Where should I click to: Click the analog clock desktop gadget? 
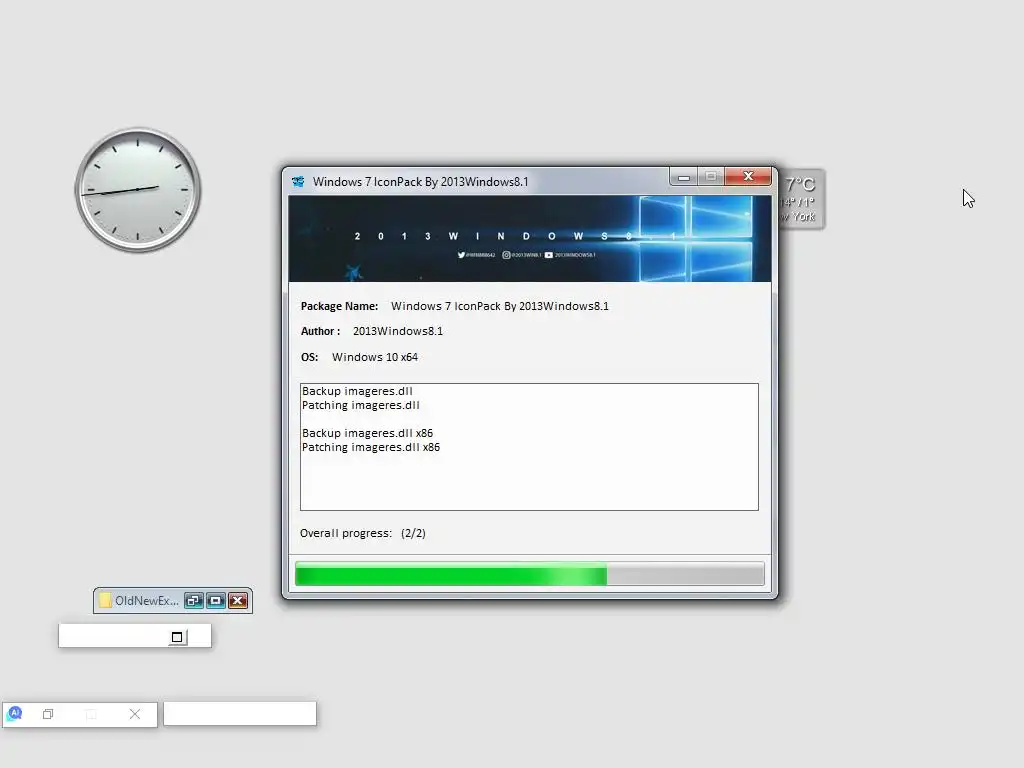(x=138, y=190)
